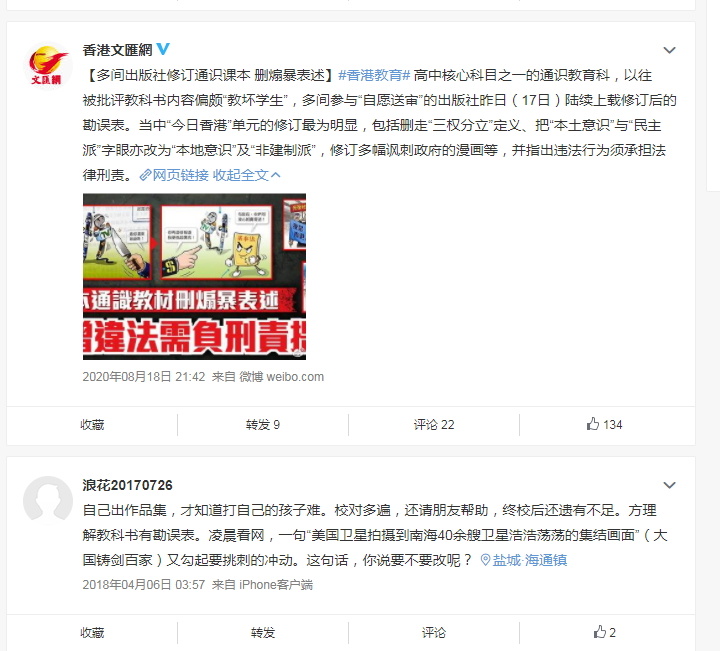
Task: Click the 香港文匯網 account name
Action: pos(118,50)
